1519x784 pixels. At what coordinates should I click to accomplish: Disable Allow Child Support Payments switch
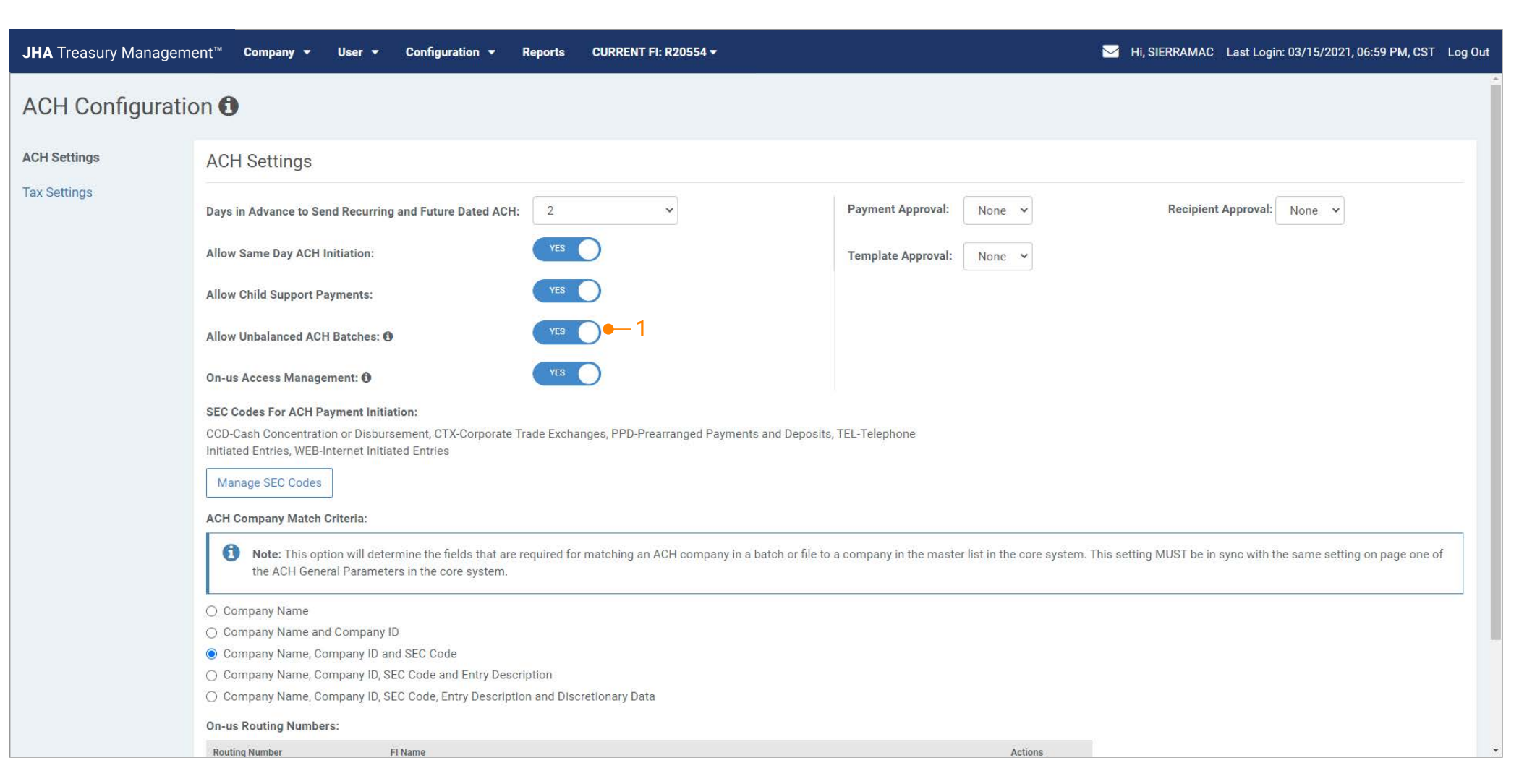[566, 291]
